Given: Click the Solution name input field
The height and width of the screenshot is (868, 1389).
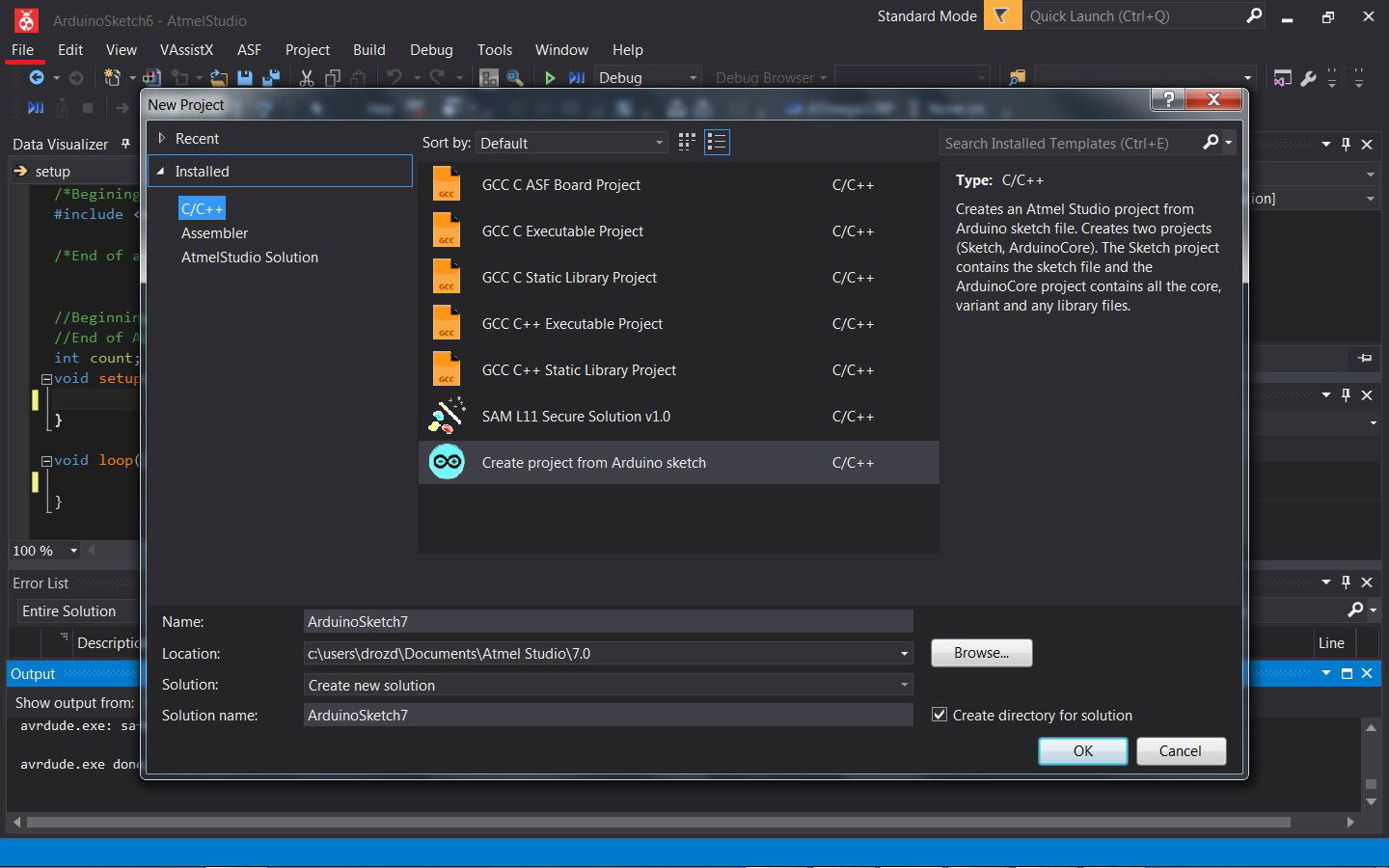Looking at the screenshot, I should [608, 715].
